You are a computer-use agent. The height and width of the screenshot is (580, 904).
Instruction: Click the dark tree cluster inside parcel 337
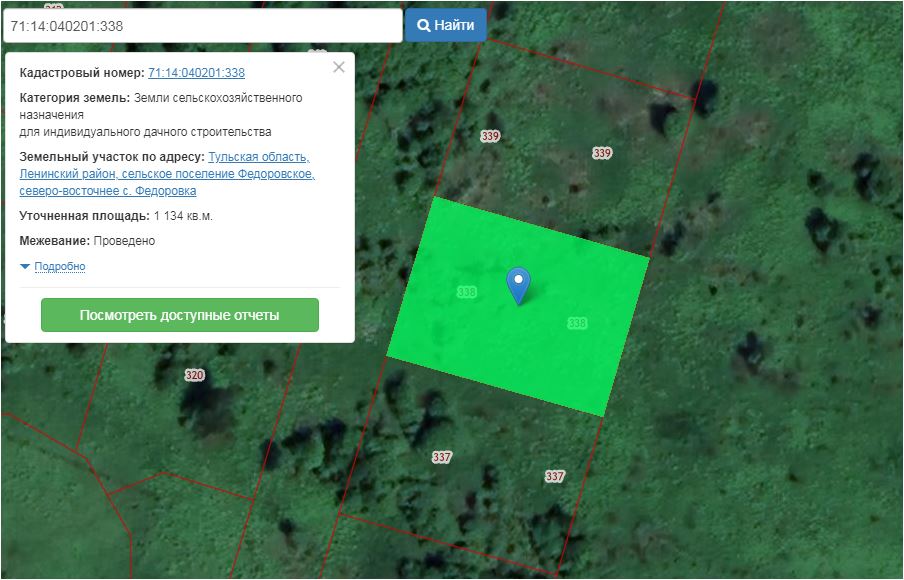[x=430, y=410]
